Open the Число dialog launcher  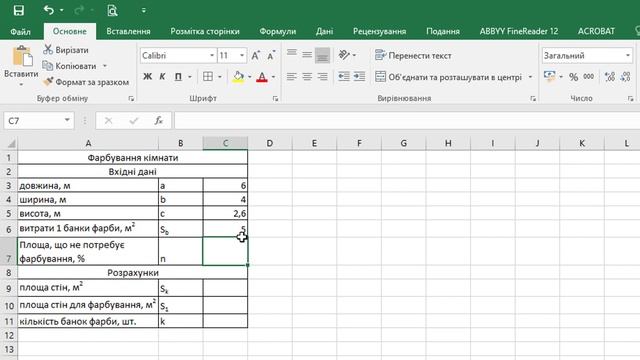[631, 98]
